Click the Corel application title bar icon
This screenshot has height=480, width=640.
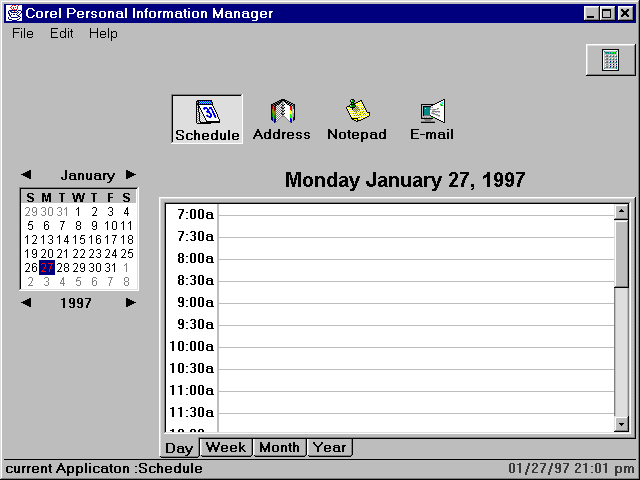(13, 13)
